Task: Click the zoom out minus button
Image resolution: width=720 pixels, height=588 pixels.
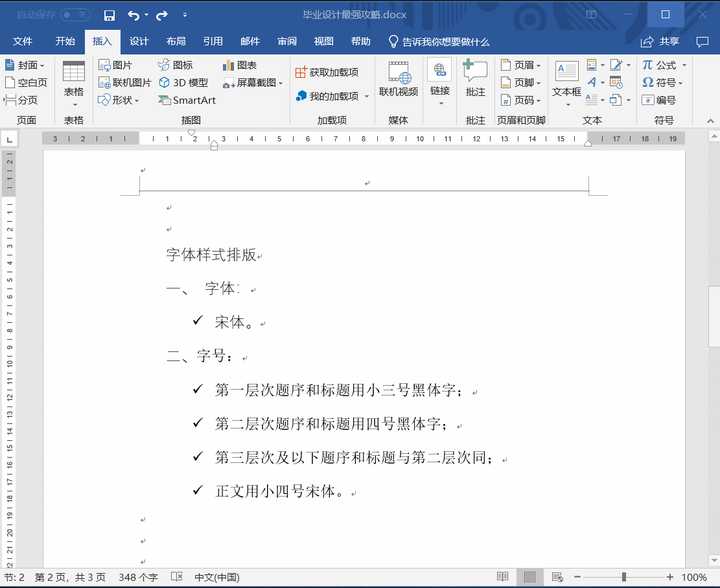Action: [x=577, y=577]
